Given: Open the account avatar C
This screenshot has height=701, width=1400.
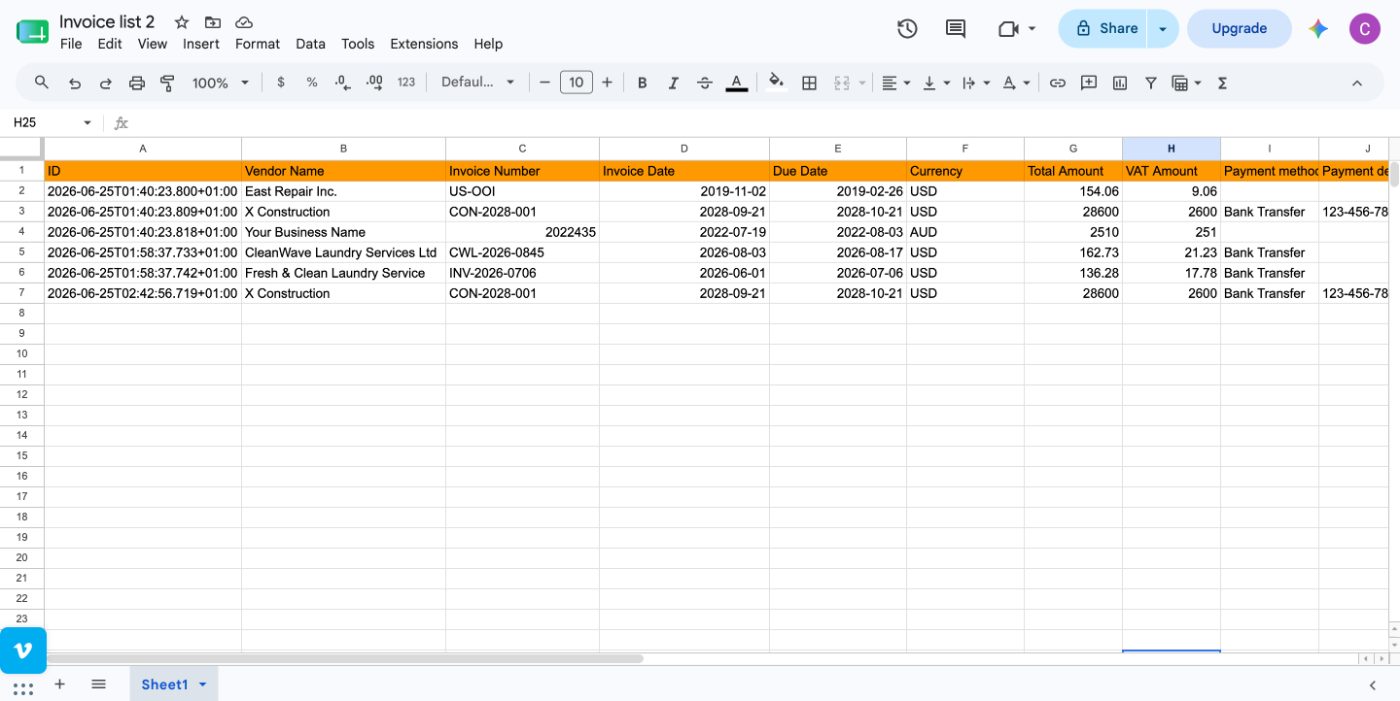Looking at the screenshot, I should tap(1364, 29).
